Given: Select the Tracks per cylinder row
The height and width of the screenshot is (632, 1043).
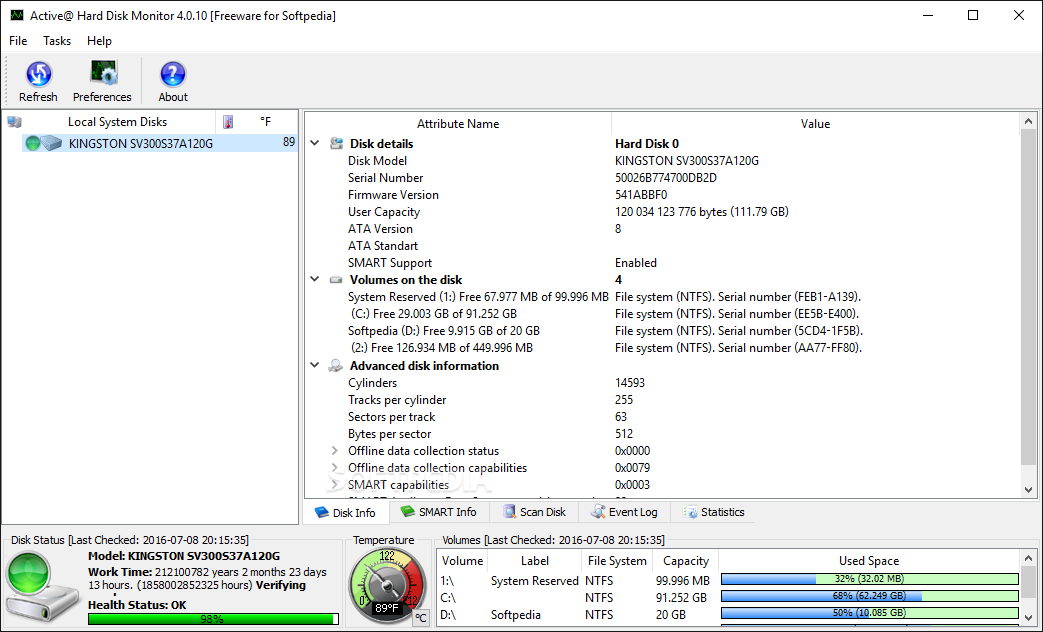Looking at the screenshot, I should click(662, 400).
